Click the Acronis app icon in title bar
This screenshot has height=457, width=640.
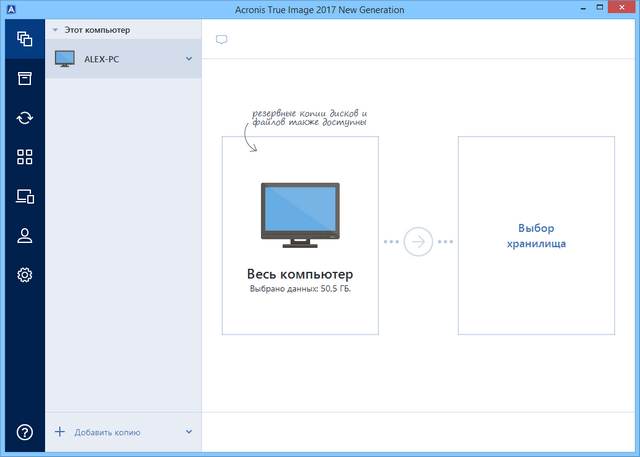tap(10, 9)
